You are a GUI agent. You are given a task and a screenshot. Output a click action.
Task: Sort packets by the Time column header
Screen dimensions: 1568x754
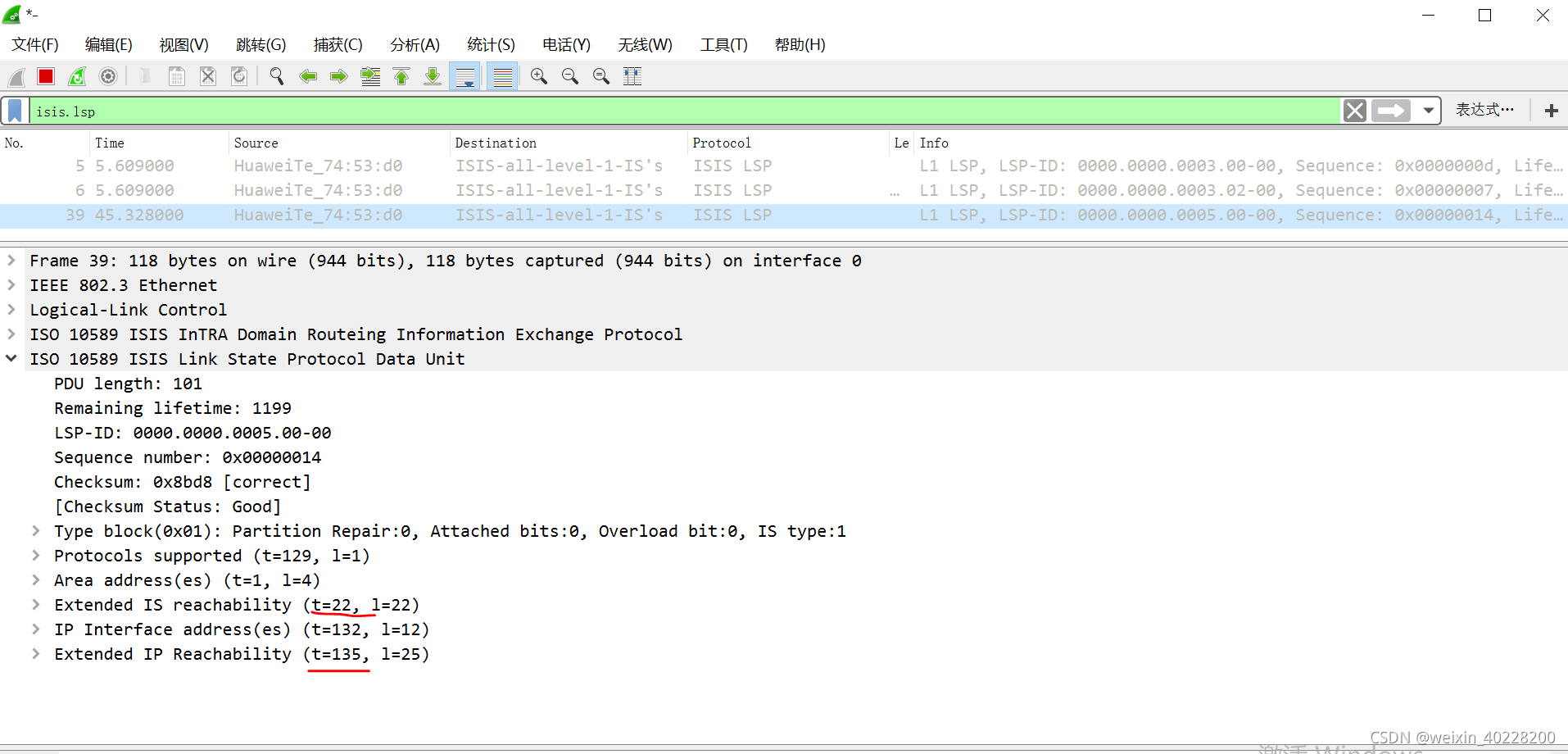pos(160,143)
